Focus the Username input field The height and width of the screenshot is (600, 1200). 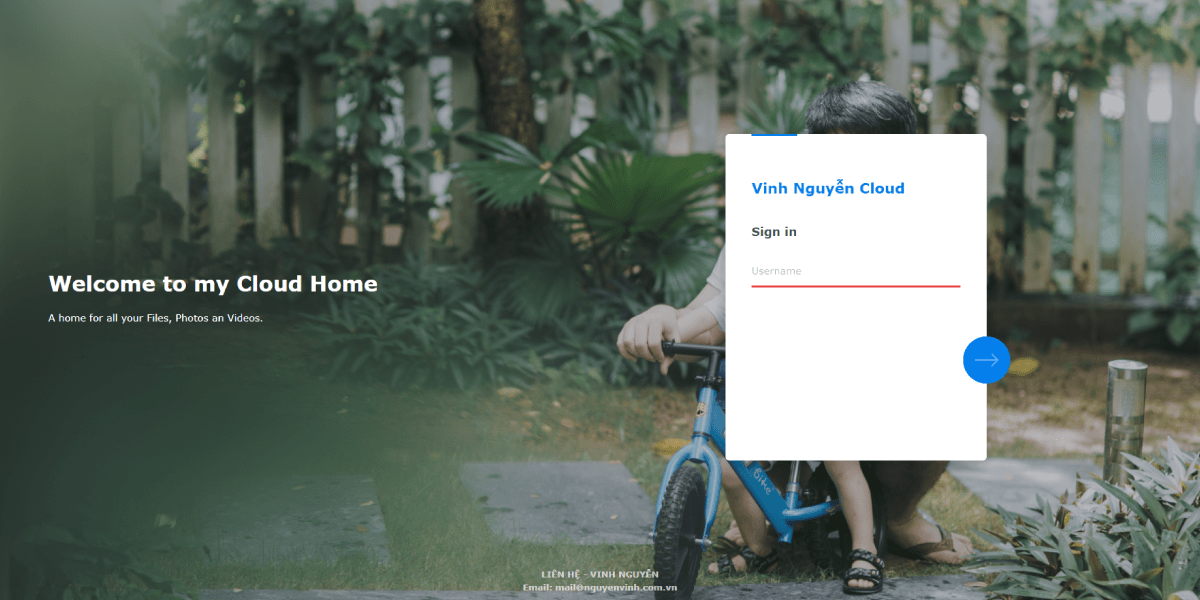[x=855, y=271]
